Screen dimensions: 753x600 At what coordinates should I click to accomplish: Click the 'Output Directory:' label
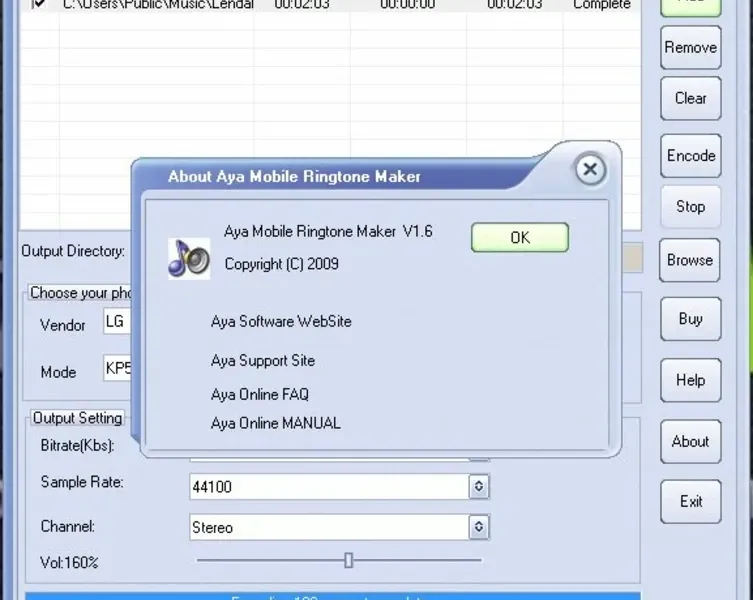[73, 251]
